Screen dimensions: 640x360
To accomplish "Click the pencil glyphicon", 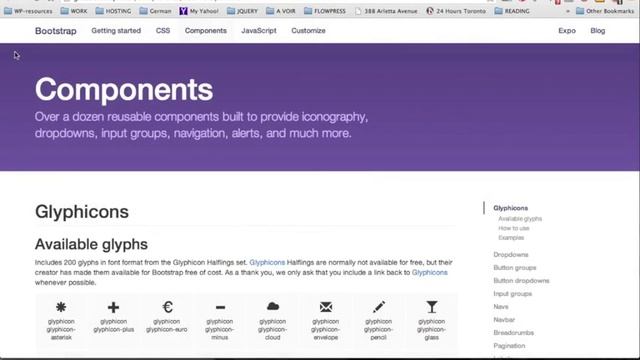I will click(378, 307).
